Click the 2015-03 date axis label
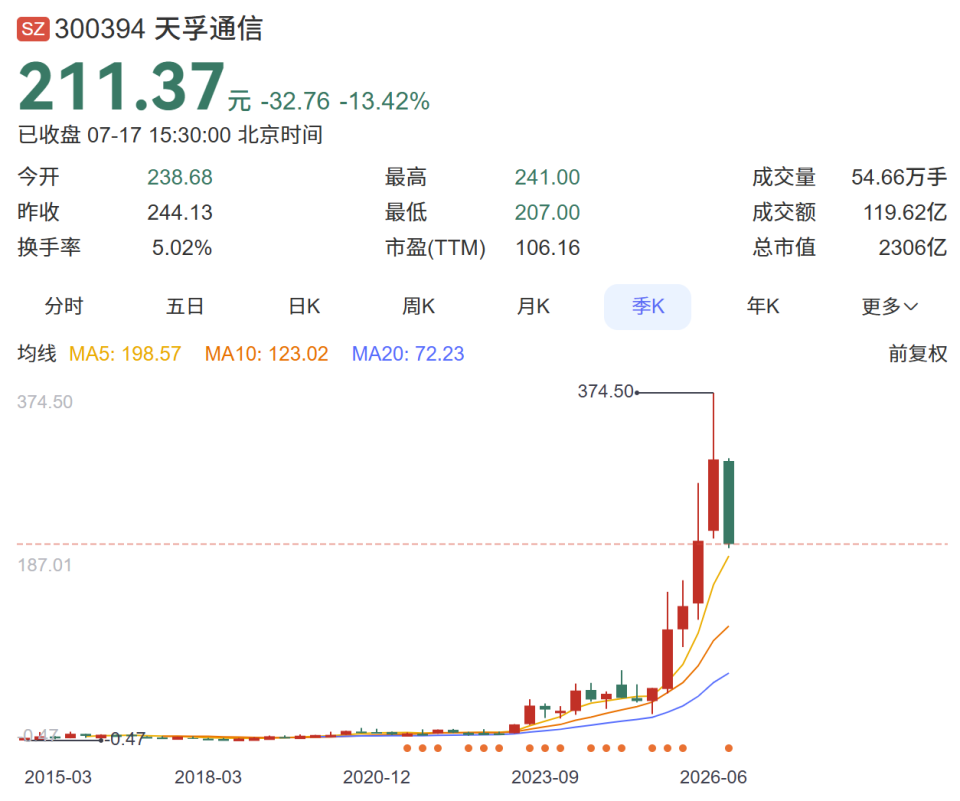 click(58, 777)
